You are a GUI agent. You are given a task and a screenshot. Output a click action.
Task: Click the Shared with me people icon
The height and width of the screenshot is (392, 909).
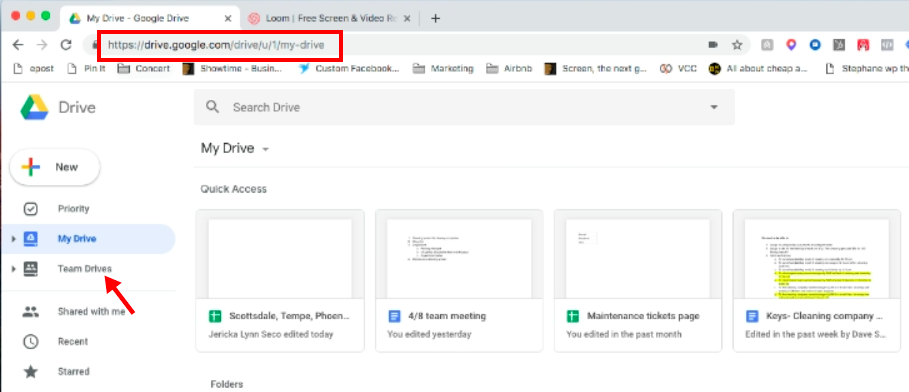(30, 312)
